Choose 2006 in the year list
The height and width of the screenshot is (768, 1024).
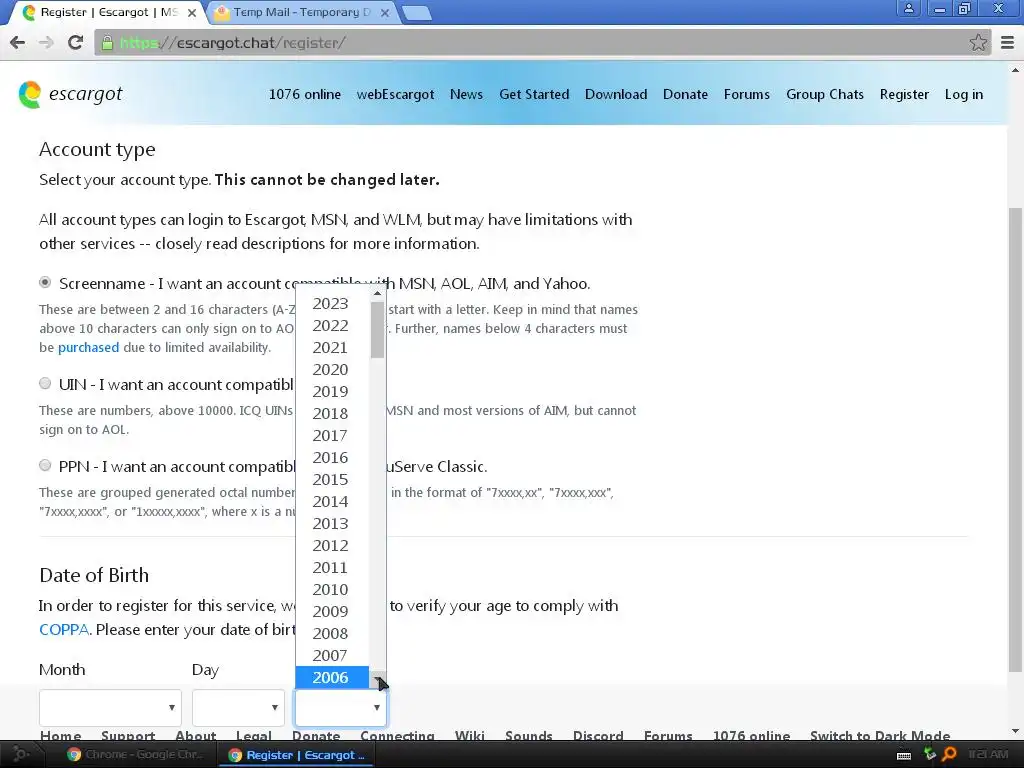332,678
